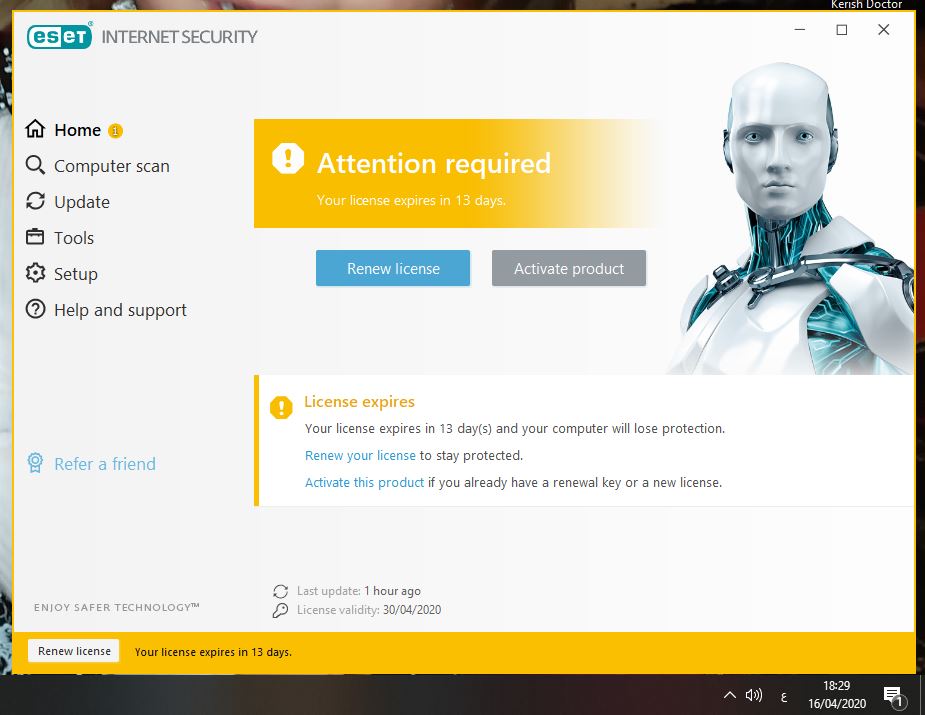Follow the Activate this product link

tap(365, 483)
